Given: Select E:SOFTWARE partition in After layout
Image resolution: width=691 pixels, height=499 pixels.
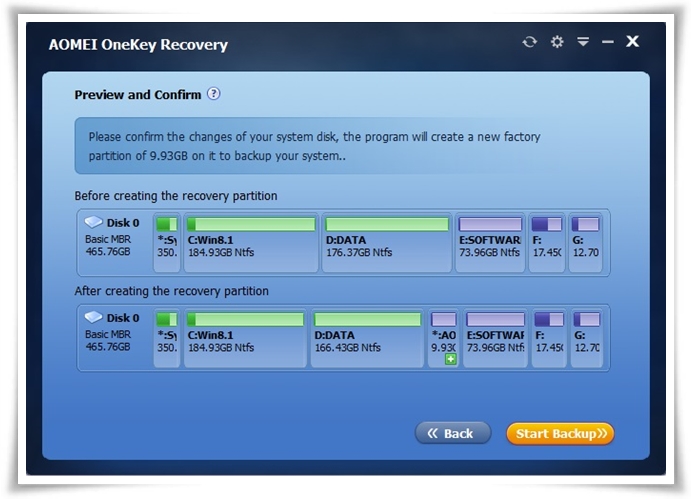Looking at the screenshot, I should (x=495, y=338).
